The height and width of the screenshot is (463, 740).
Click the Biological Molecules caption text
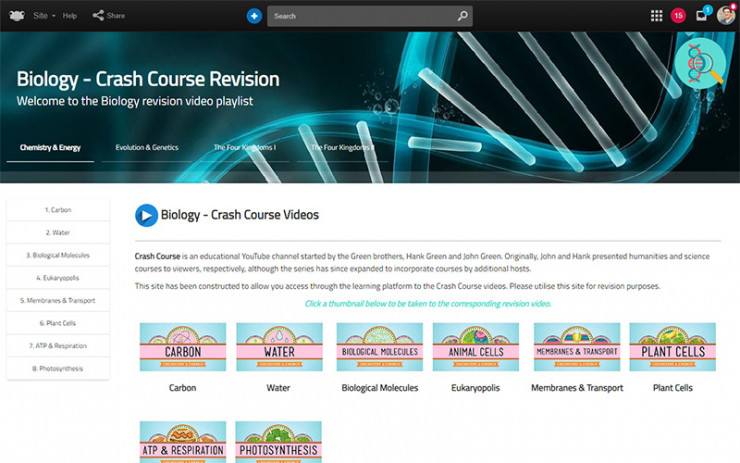coord(380,388)
